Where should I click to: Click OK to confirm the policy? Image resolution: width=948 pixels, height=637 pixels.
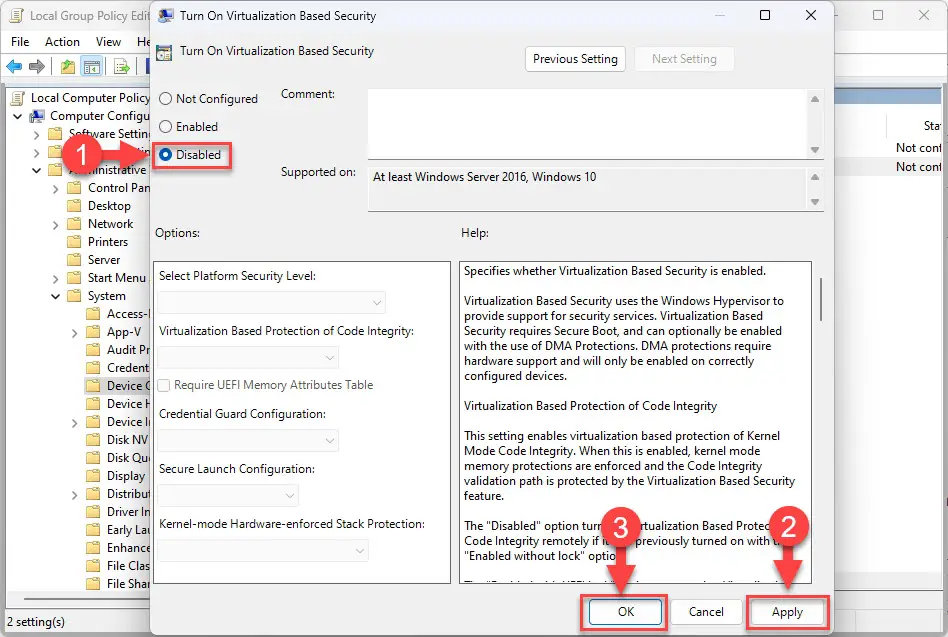click(626, 612)
